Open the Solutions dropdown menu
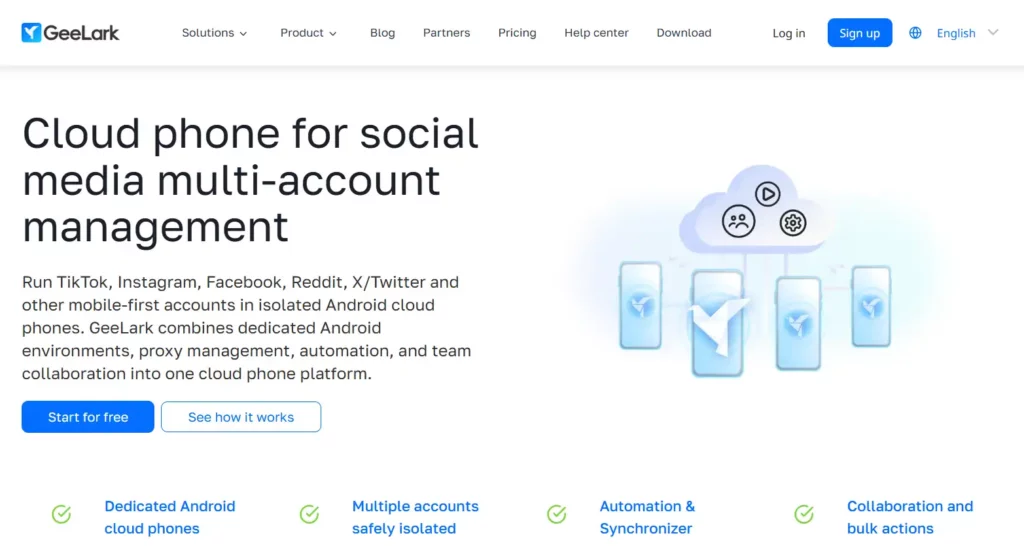Viewport: 1024px width, 559px height. (214, 33)
